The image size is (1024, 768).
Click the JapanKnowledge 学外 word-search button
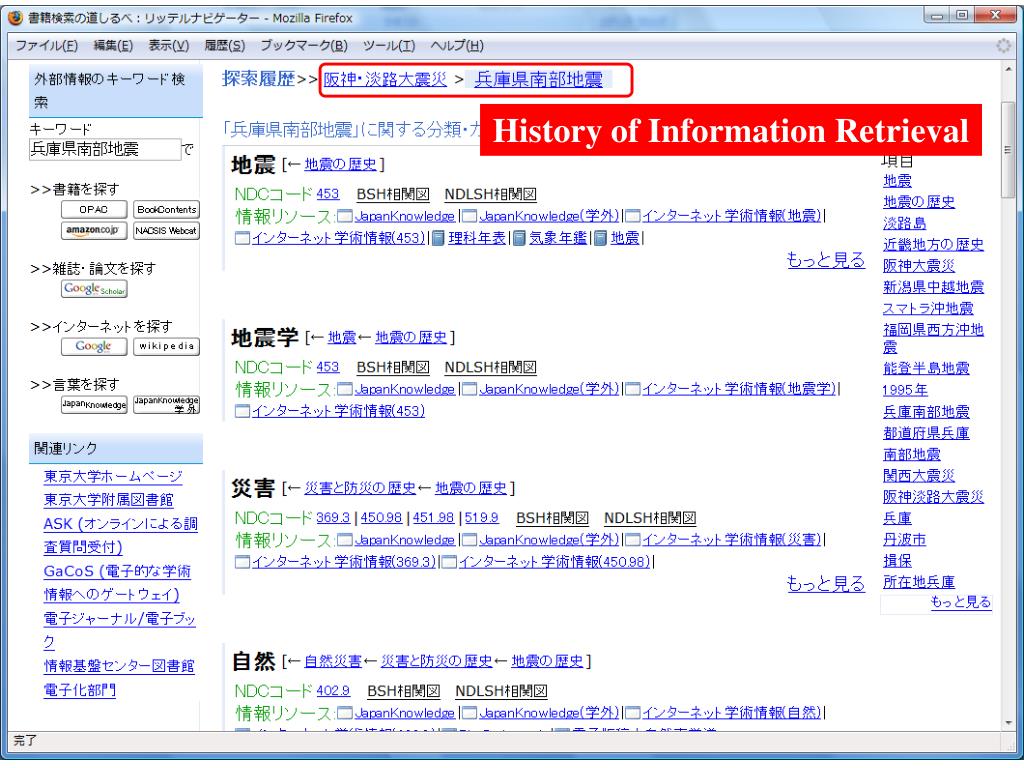(x=167, y=404)
